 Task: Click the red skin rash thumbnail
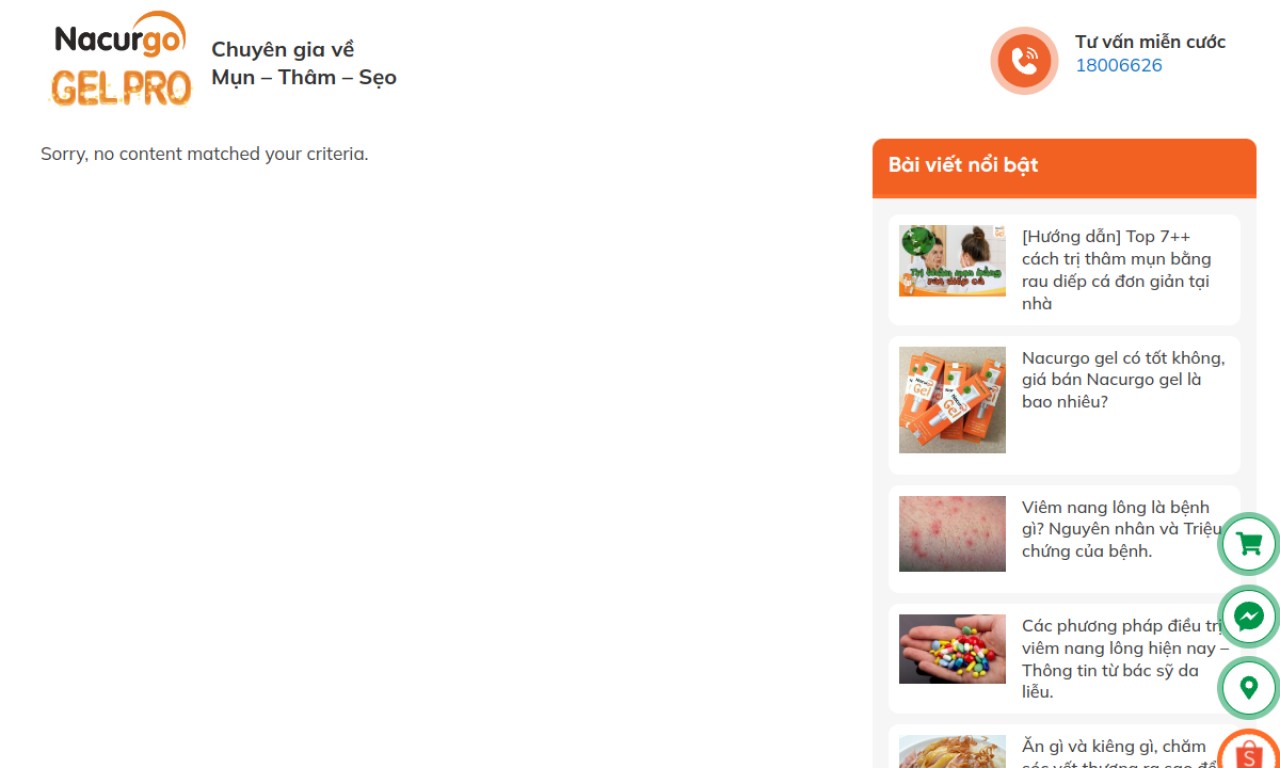952,534
